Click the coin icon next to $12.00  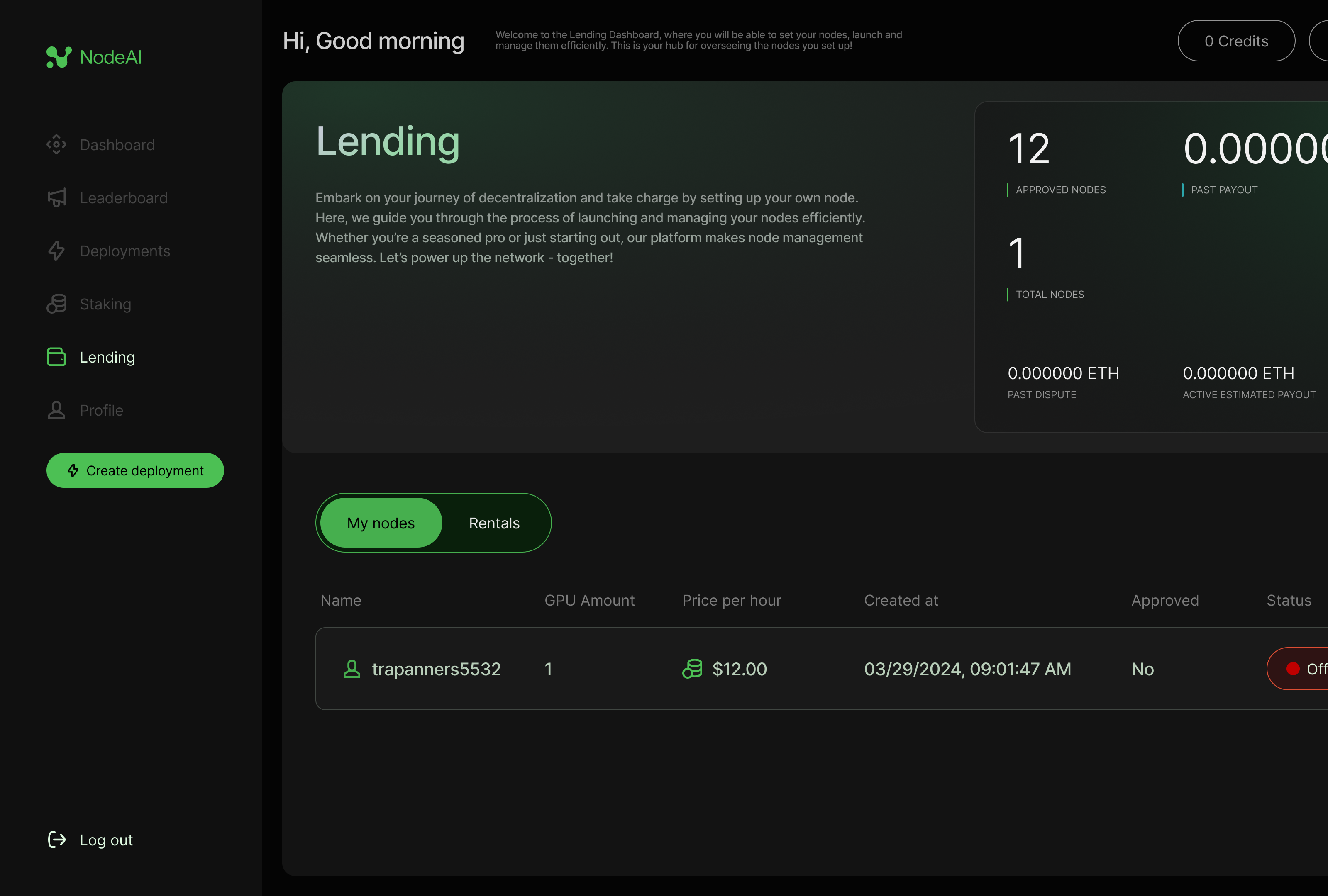[693, 669]
